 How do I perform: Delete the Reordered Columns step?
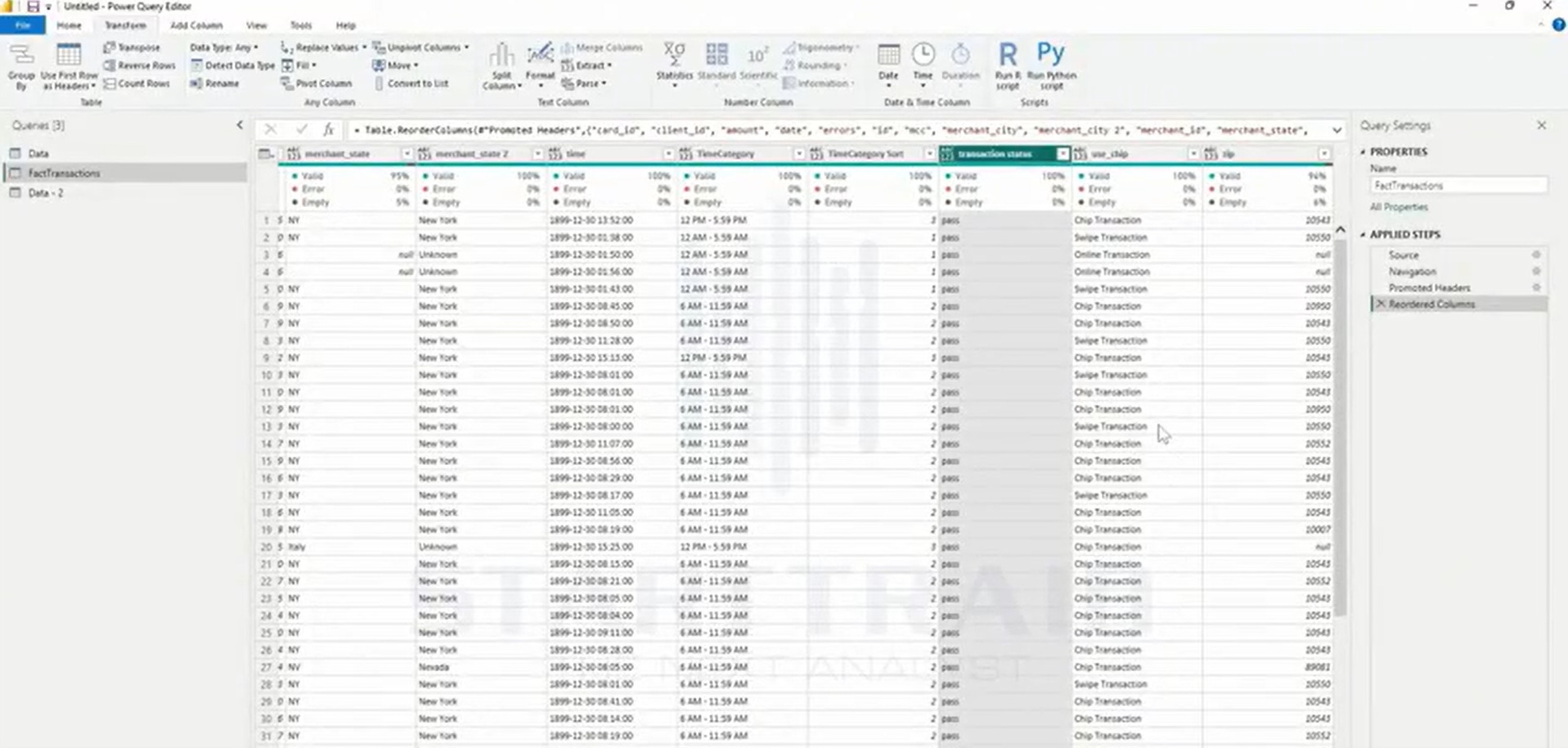1381,304
